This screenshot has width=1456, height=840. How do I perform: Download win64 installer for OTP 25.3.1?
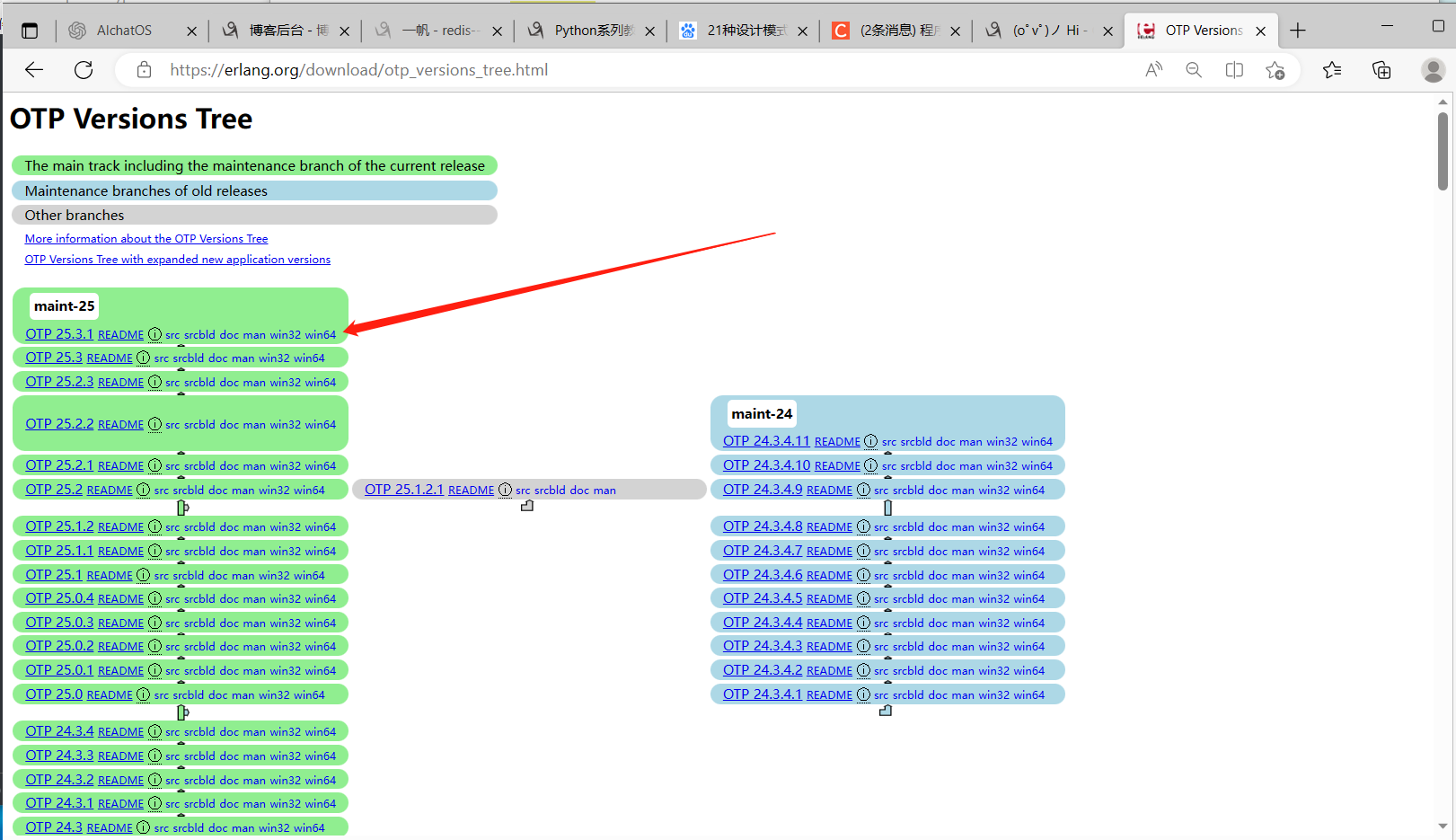click(x=320, y=334)
